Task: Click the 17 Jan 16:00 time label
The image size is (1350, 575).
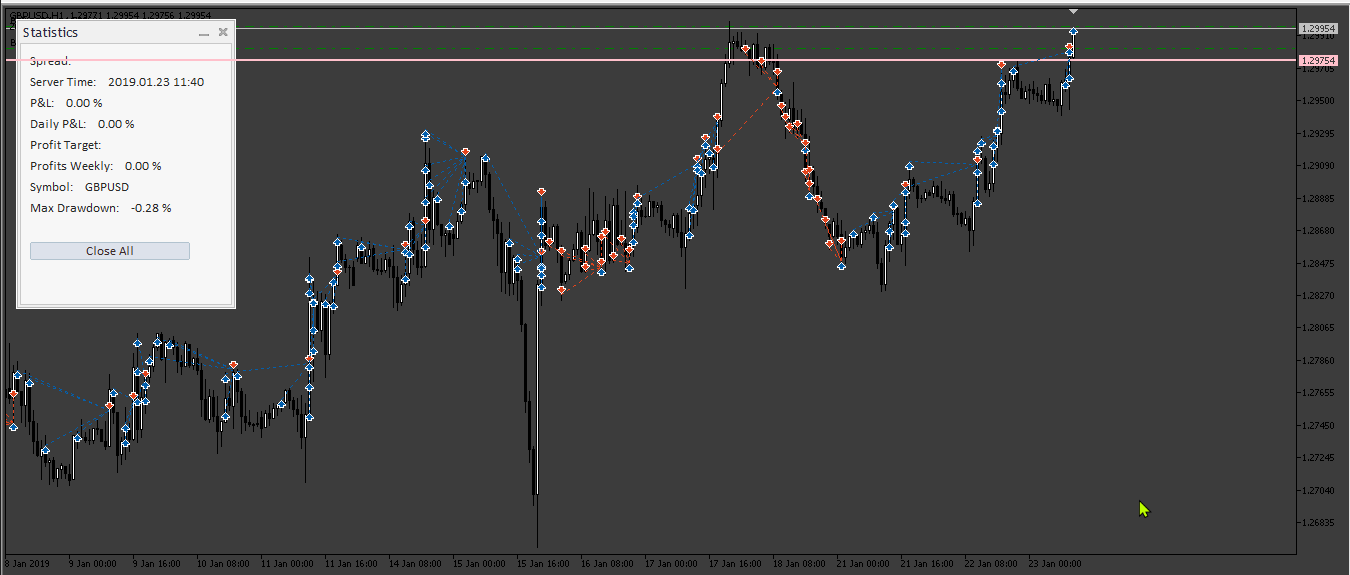Action: (x=736, y=564)
